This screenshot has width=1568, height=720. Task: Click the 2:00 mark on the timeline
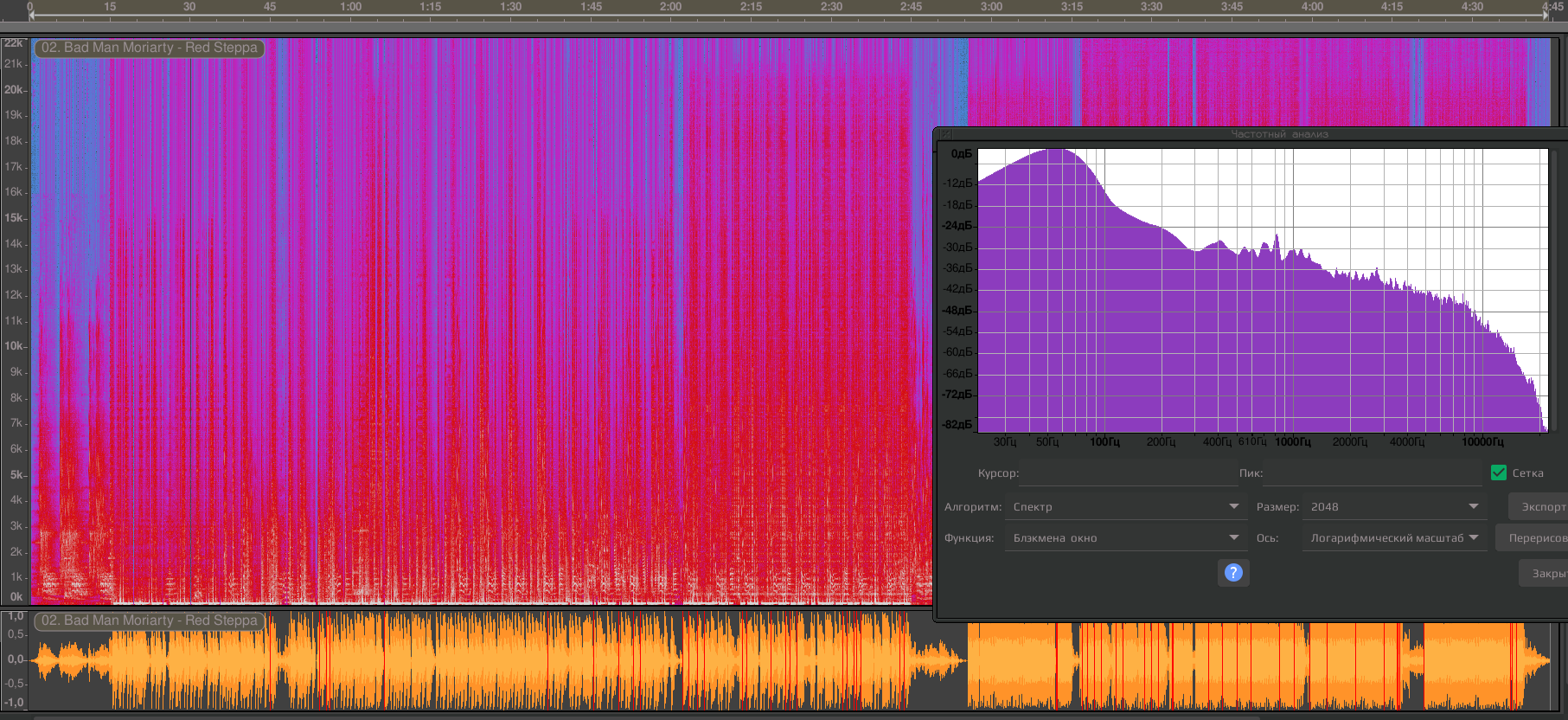pyautogui.click(x=670, y=7)
